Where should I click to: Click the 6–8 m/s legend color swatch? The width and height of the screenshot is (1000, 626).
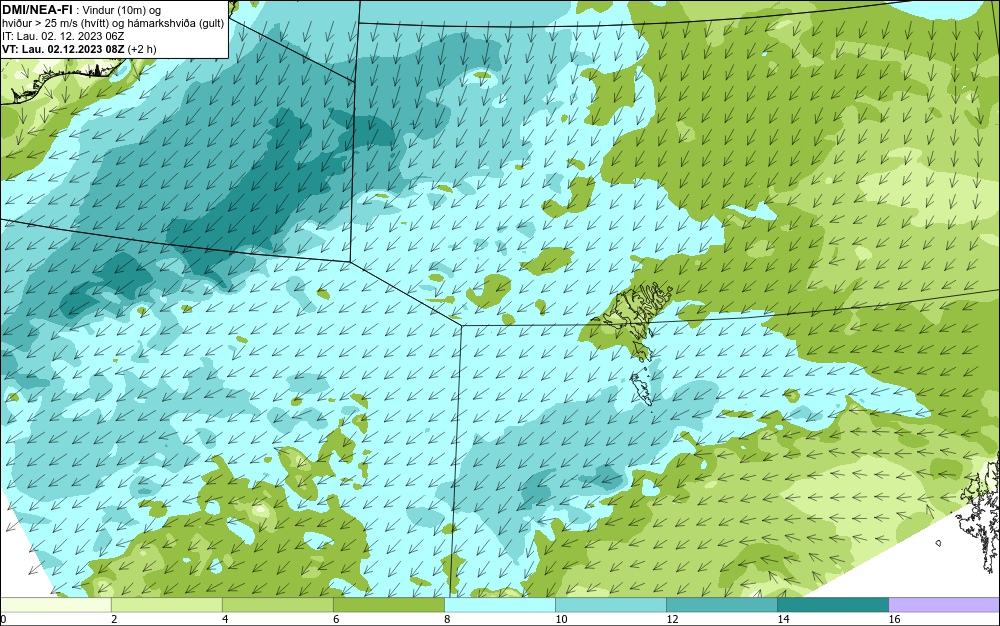388,604
